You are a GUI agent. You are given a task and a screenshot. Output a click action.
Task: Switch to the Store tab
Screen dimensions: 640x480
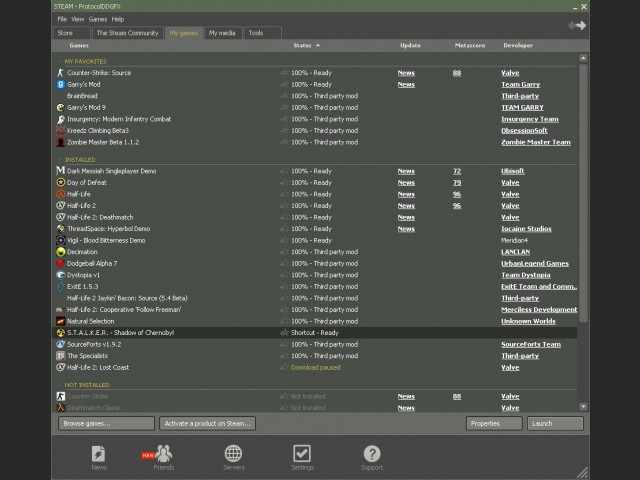pyautogui.click(x=72, y=33)
